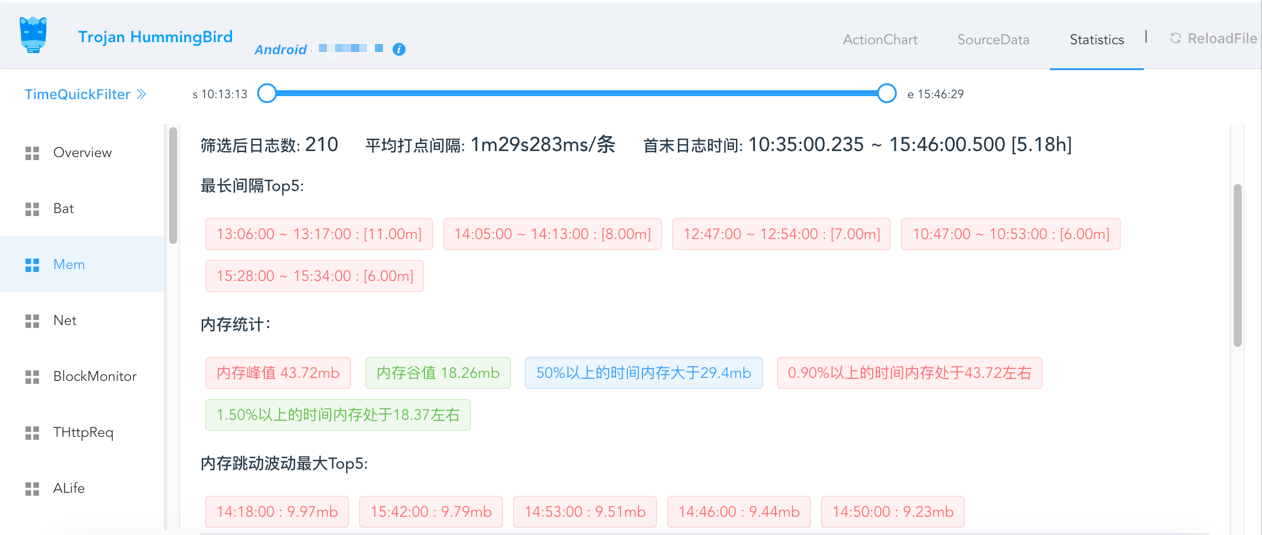The image size is (1262, 535).
Task: Click the 50%以上的时间内存大于29.4mb tag
Action: [x=644, y=373]
